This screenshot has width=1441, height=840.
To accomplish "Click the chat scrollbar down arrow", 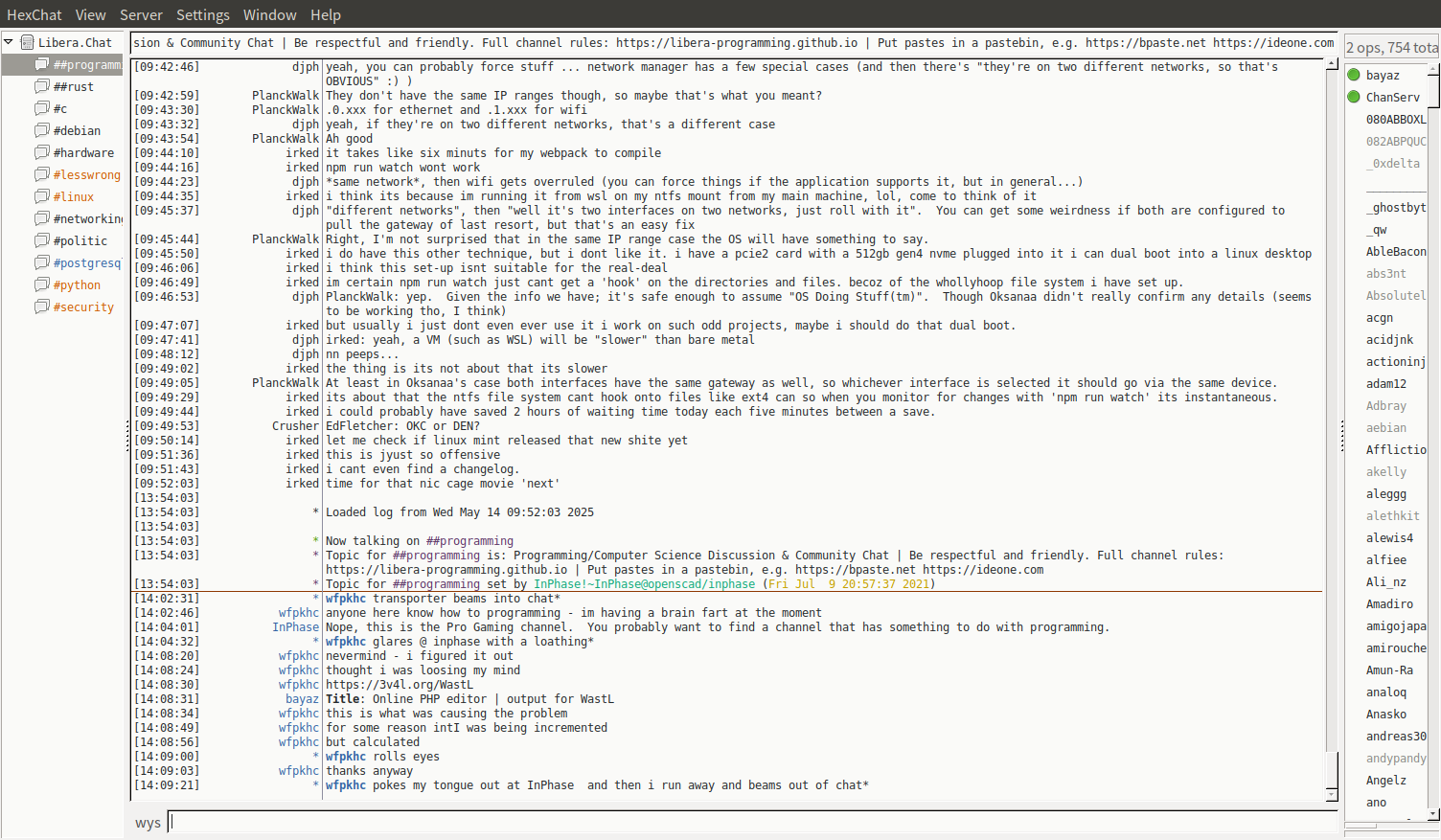I will coord(1332,795).
